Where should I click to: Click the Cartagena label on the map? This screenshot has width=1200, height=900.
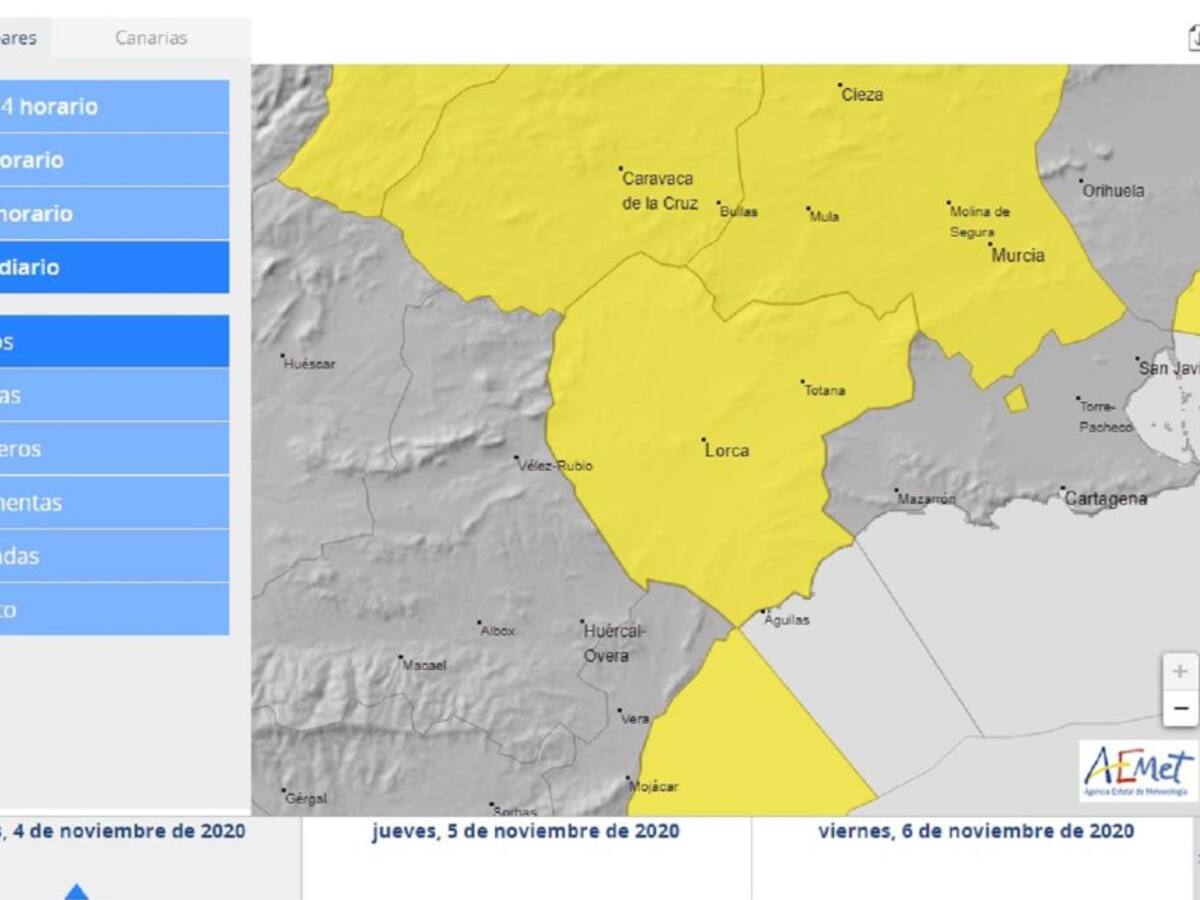(1105, 498)
